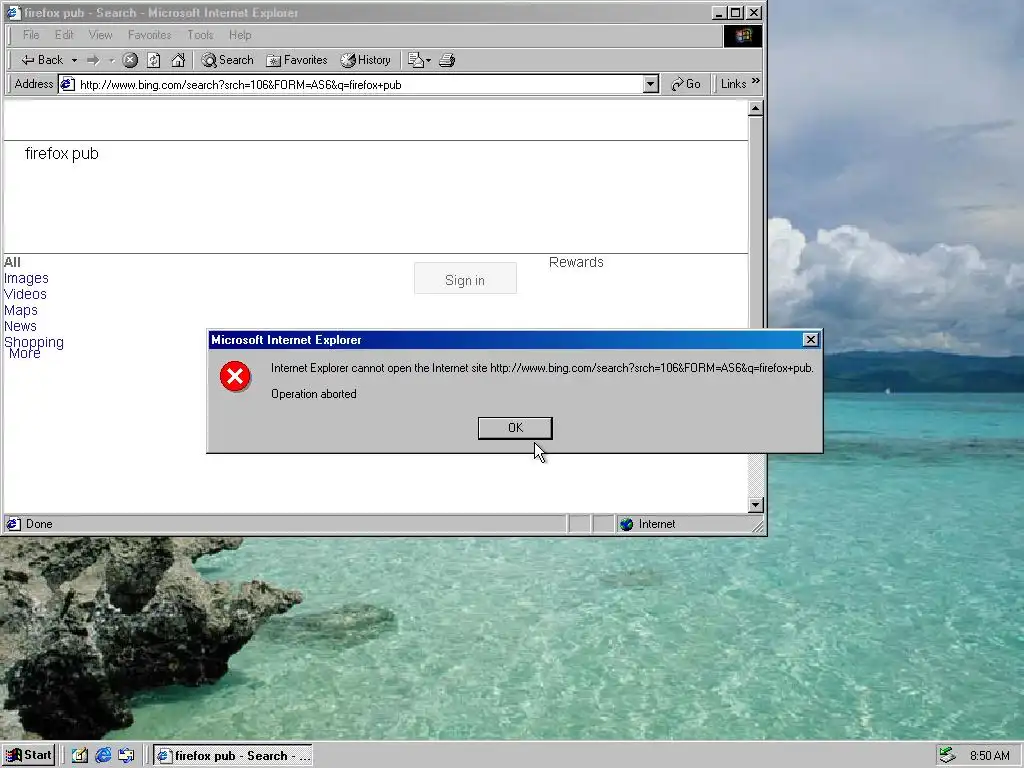Image resolution: width=1024 pixels, height=768 pixels.
Task: Click the page icon in the Address bar
Action: pyautogui.click(x=67, y=84)
